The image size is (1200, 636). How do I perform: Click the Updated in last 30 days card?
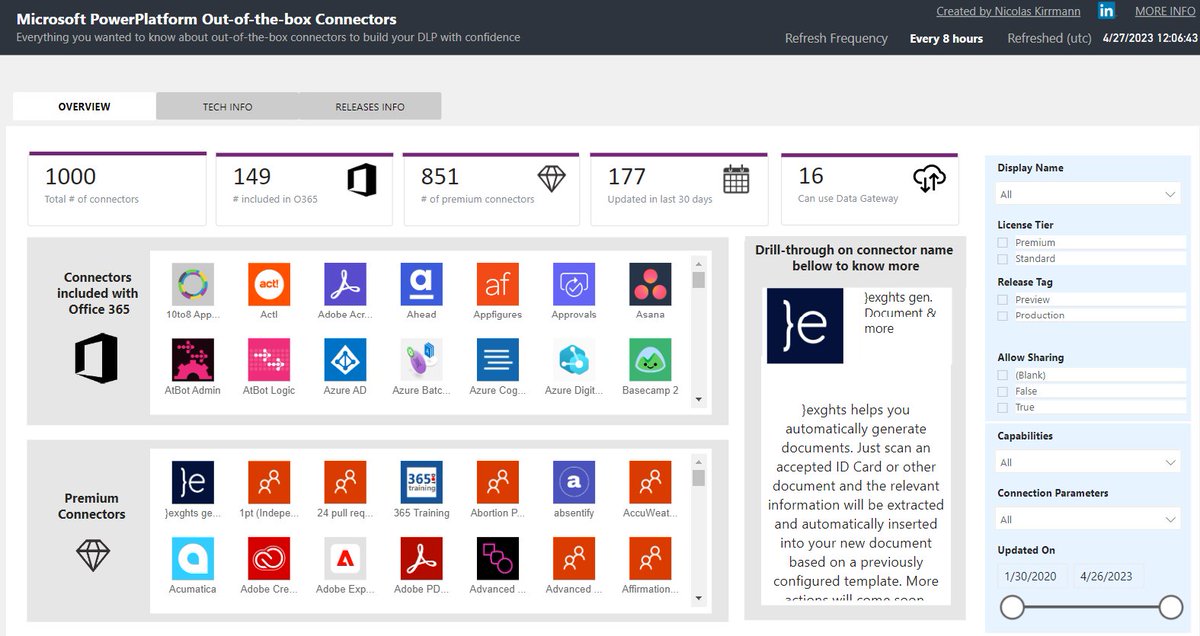tap(679, 188)
